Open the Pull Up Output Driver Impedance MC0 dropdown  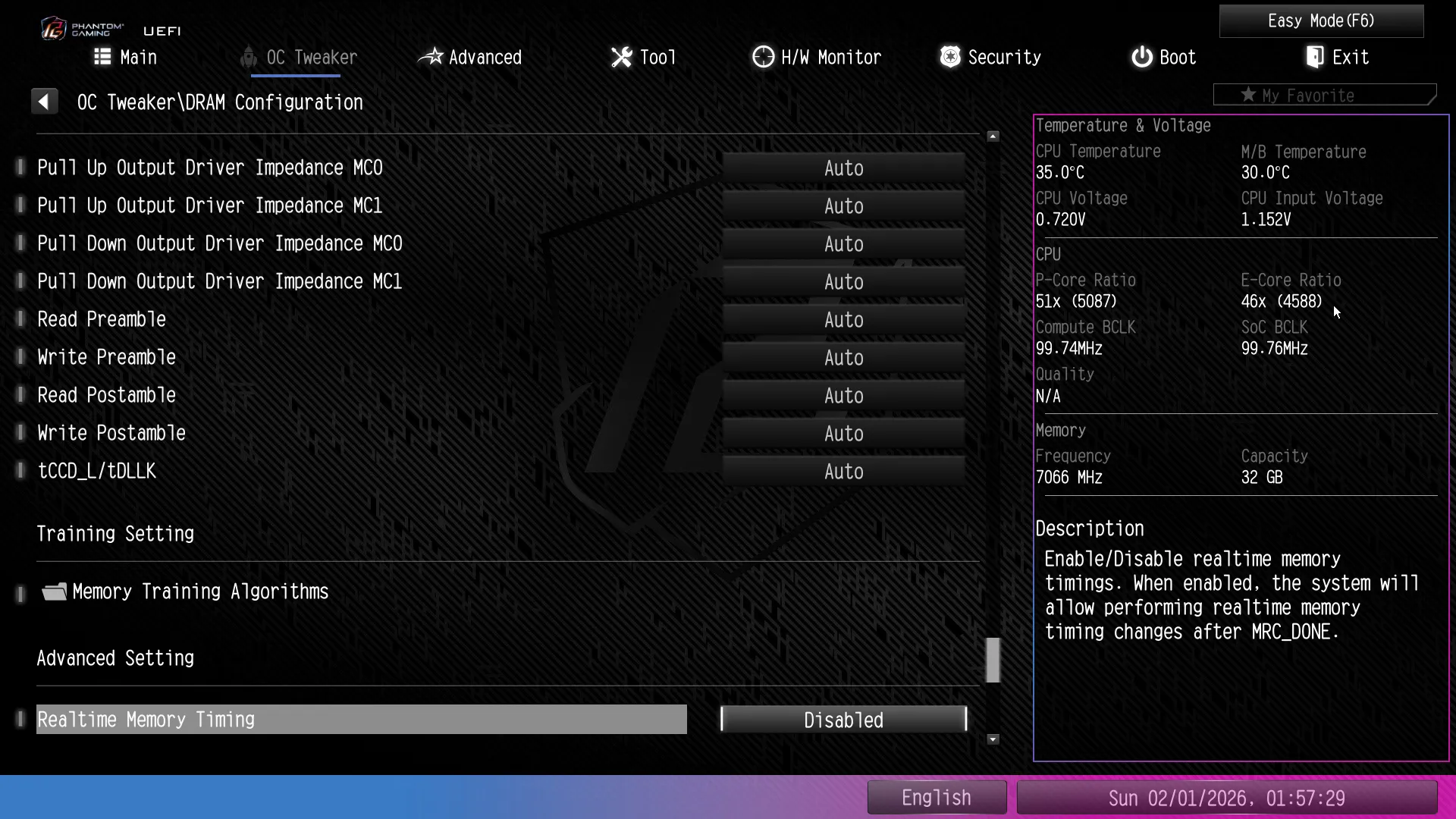point(843,168)
